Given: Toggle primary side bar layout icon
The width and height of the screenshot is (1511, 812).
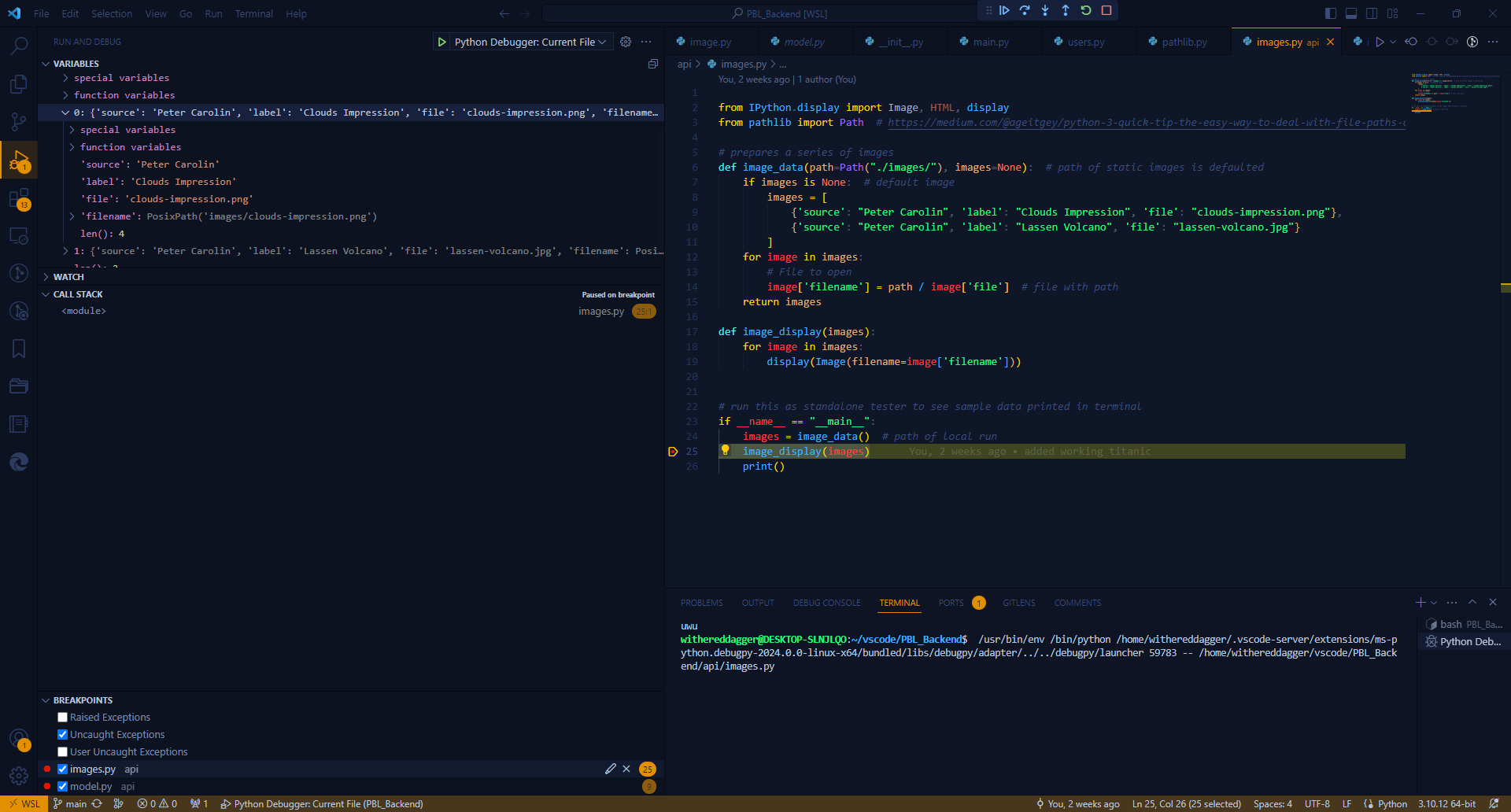Looking at the screenshot, I should (x=1331, y=13).
